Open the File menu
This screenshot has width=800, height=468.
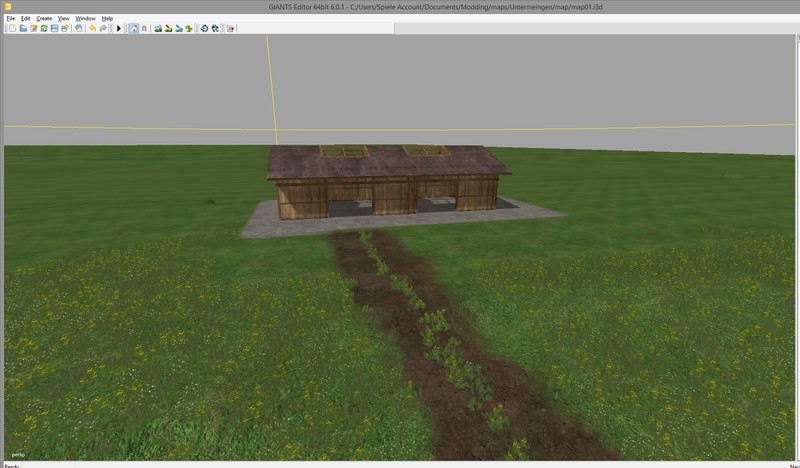tap(11, 18)
